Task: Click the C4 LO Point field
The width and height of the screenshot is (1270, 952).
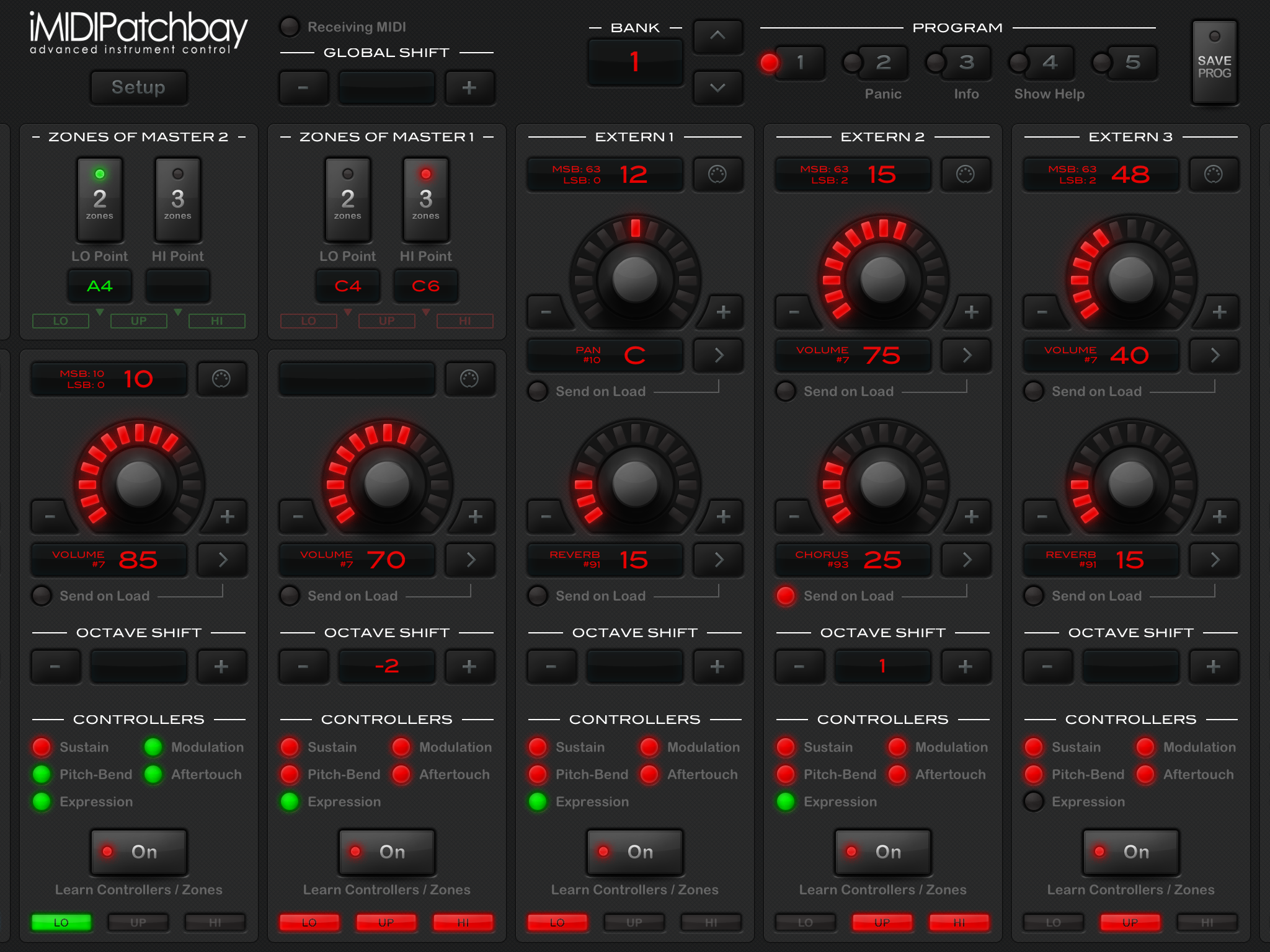Action: pos(347,286)
